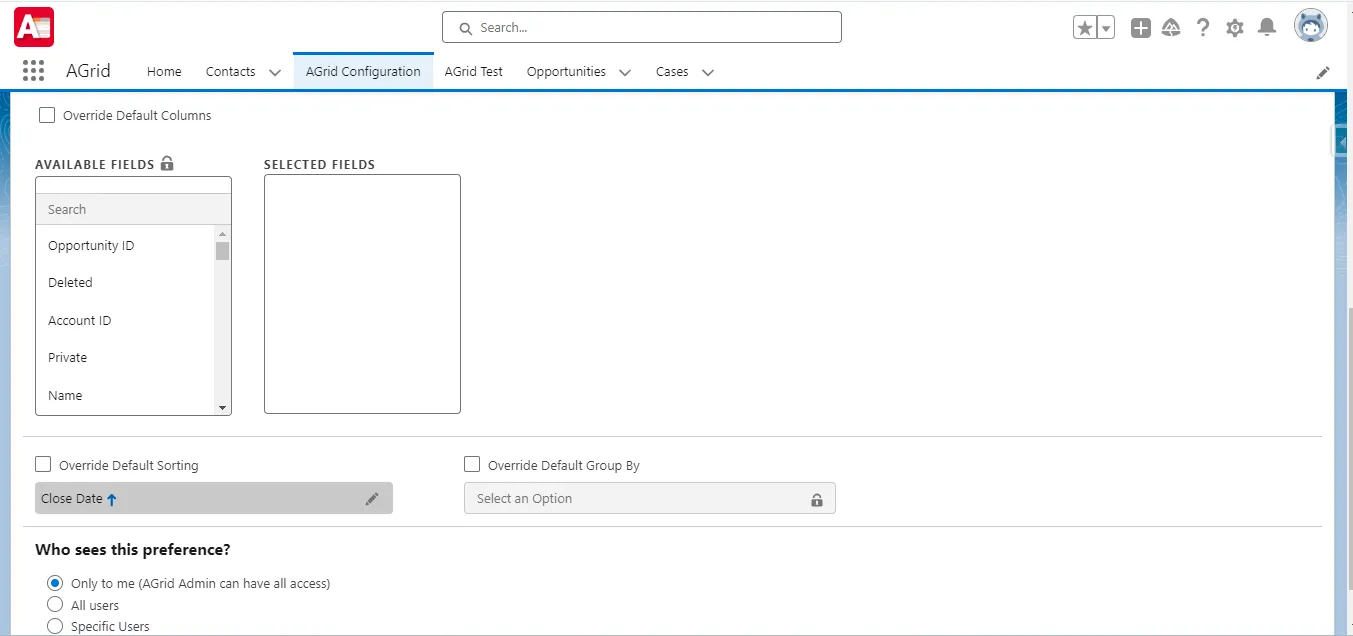Open the Cases dropdown chevron

pyautogui.click(x=709, y=72)
